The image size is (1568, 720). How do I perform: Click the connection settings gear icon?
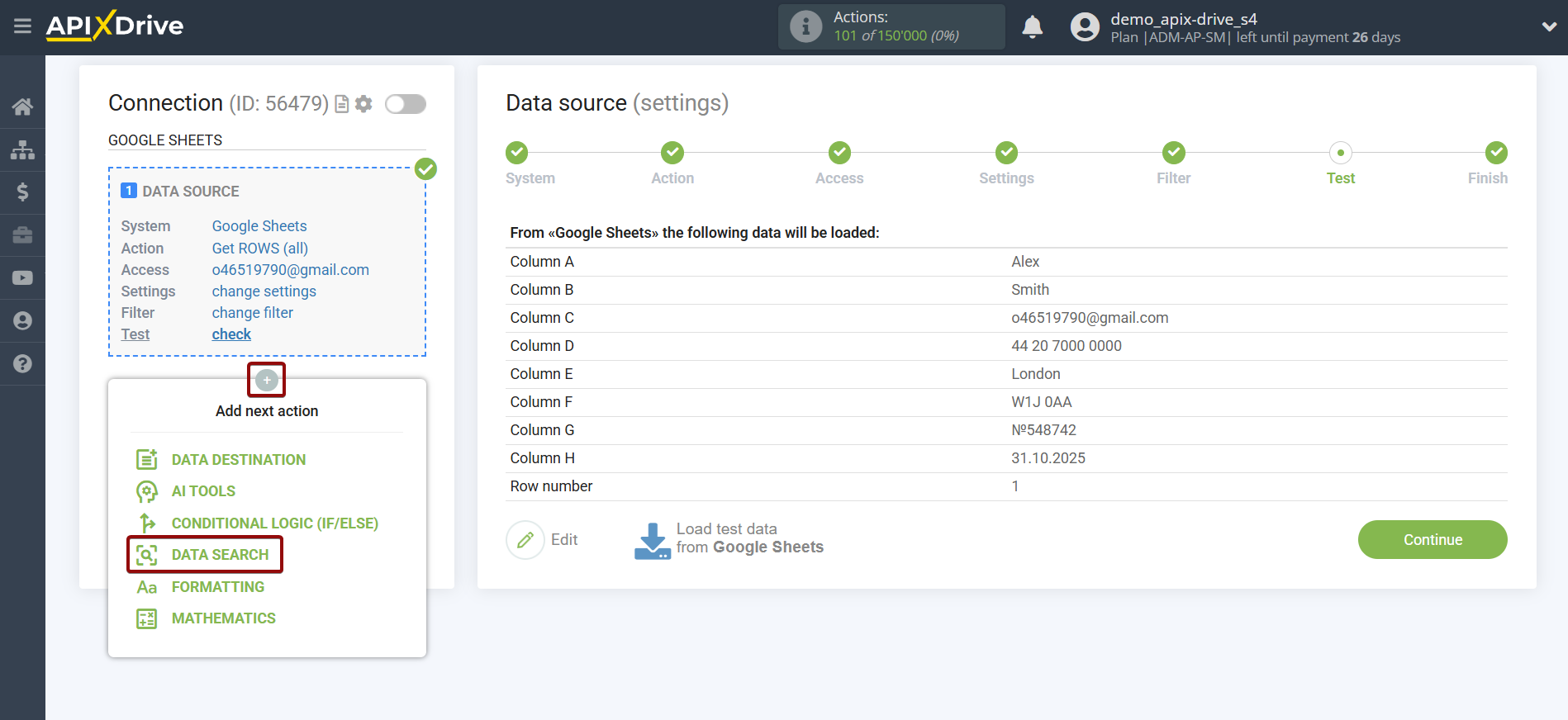pyautogui.click(x=363, y=104)
